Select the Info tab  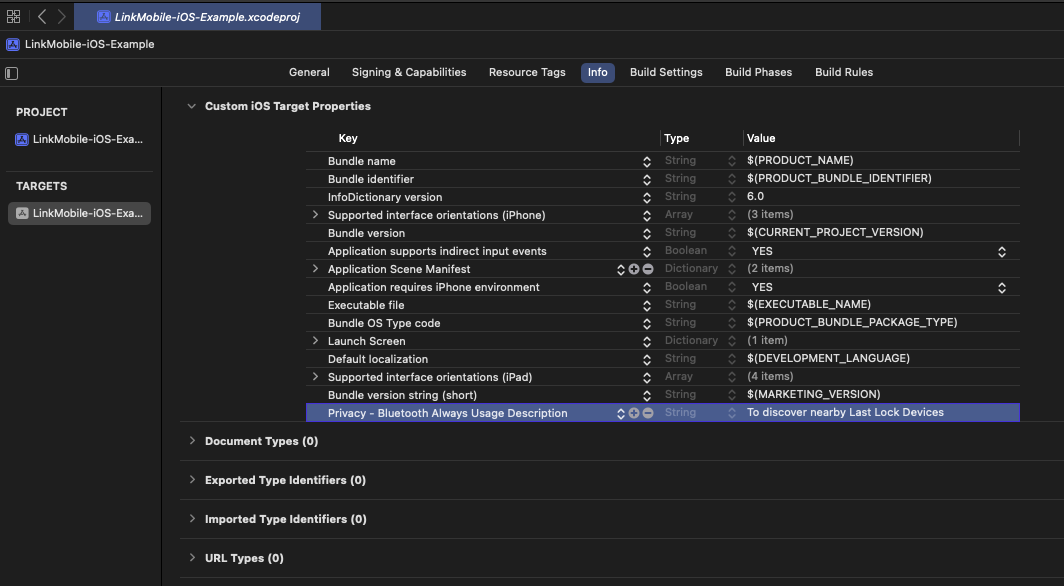[x=598, y=73]
